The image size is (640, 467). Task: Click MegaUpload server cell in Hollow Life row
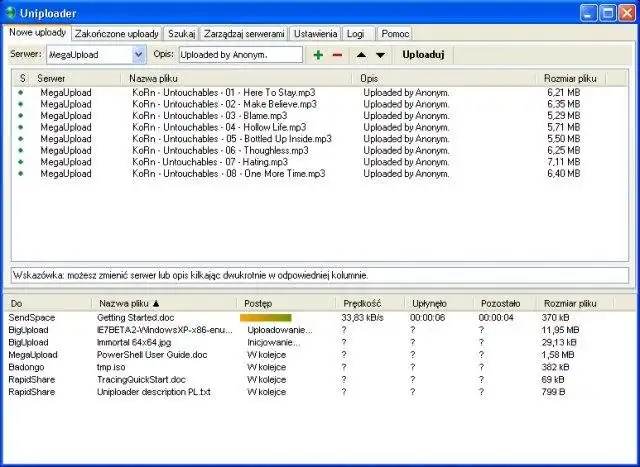(x=66, y=127)
